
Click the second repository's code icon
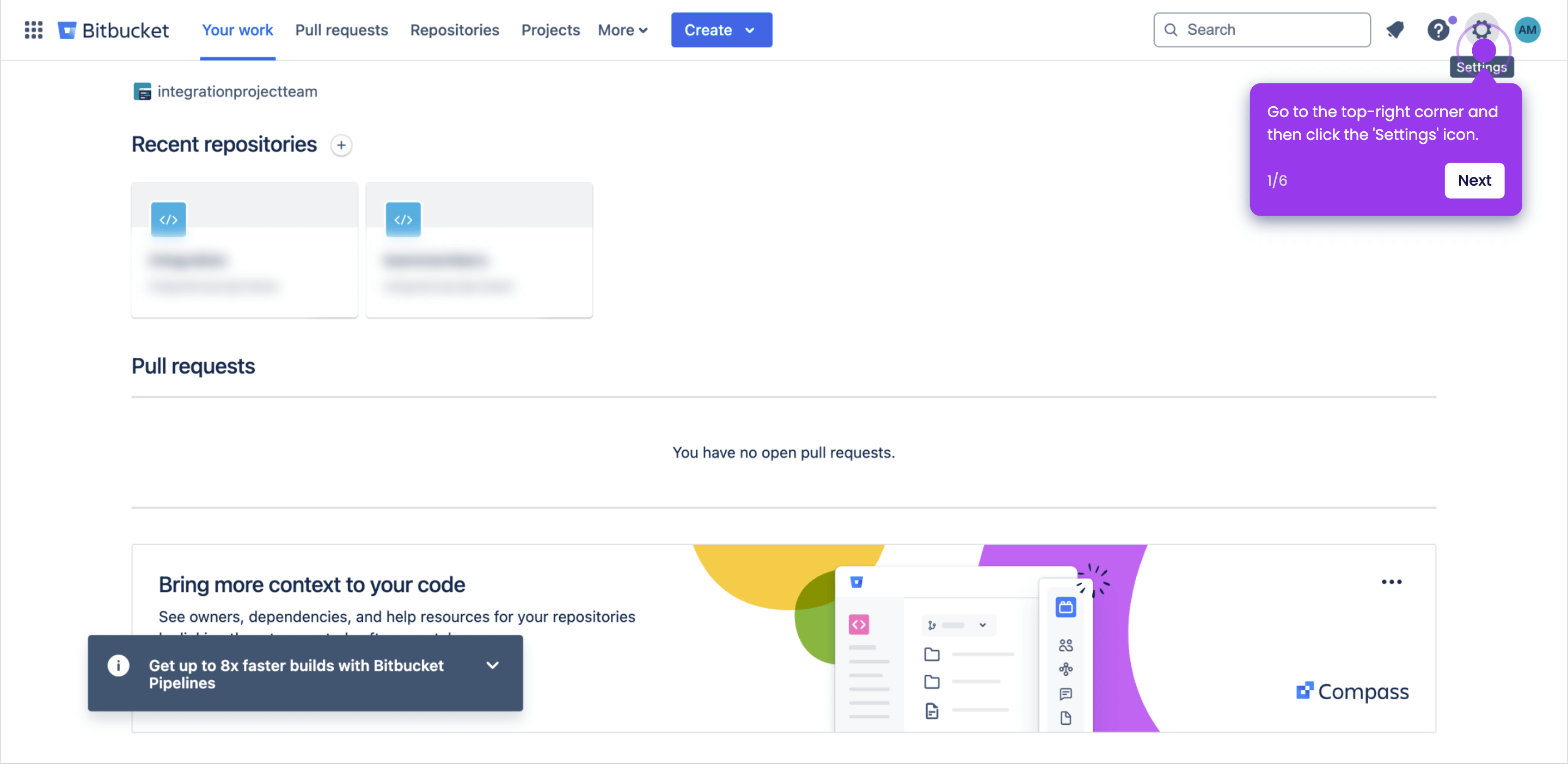[x=403, y=219]
